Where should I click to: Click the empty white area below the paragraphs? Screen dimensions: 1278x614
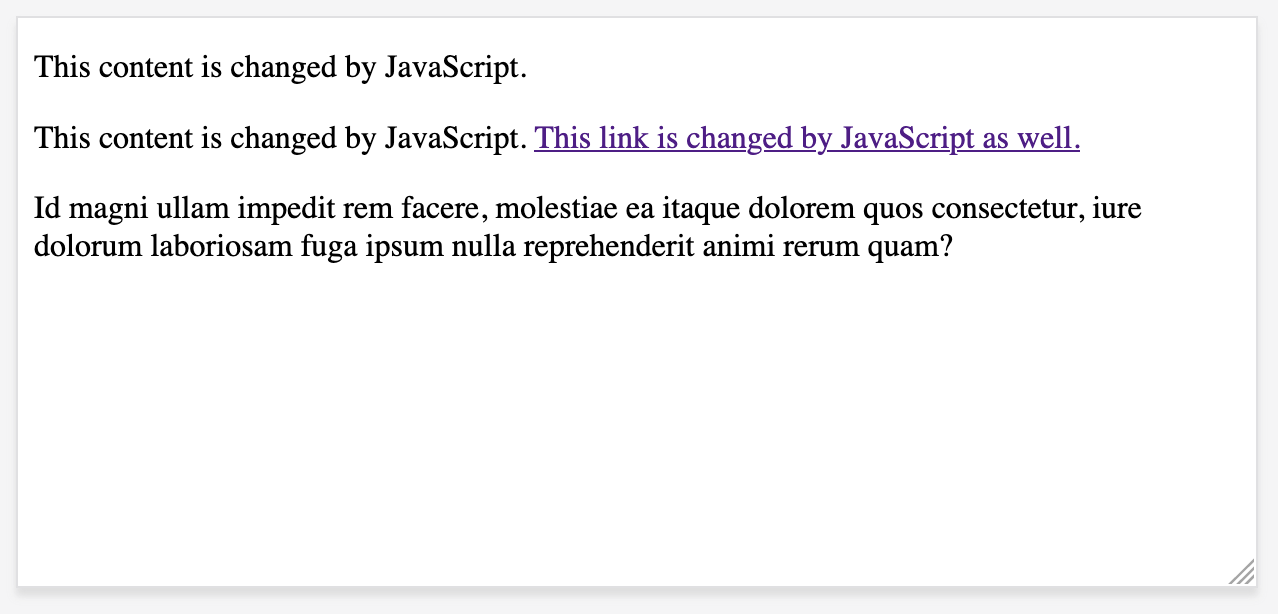click(636, 420)
